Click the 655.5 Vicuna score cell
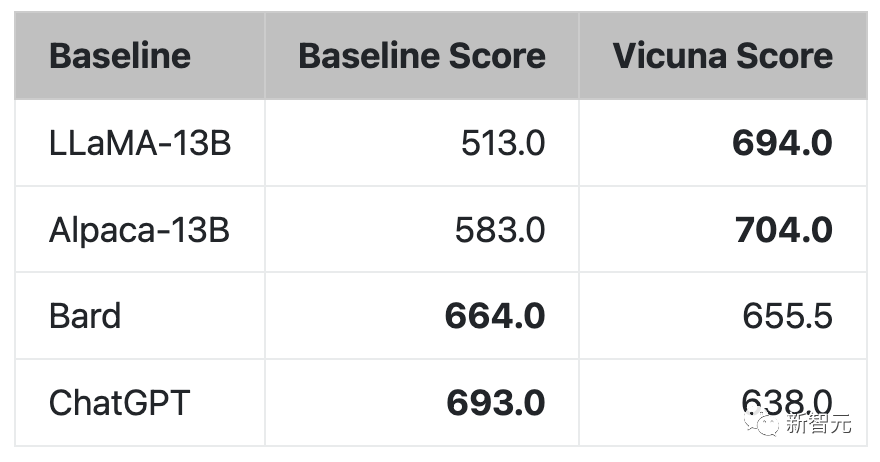Image resolution: width=880 pixels, height=462 pixels. [x=787, y=315]
